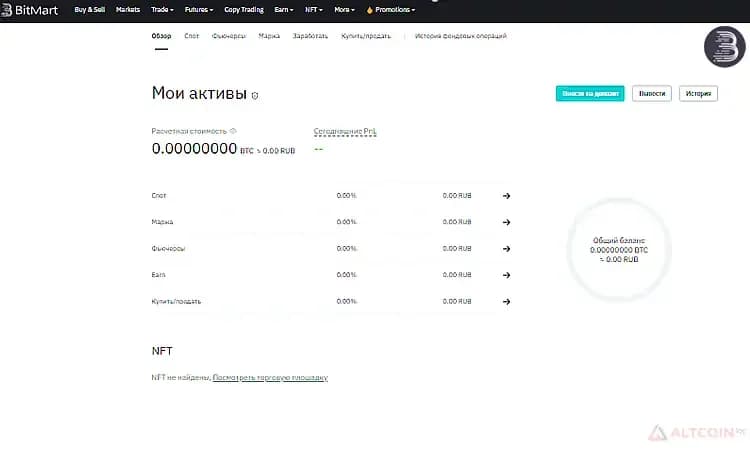Click the Купить/продать row label
Image resolution: width=750 pixels, height=450 pixels.
click(x=176, y=302)
